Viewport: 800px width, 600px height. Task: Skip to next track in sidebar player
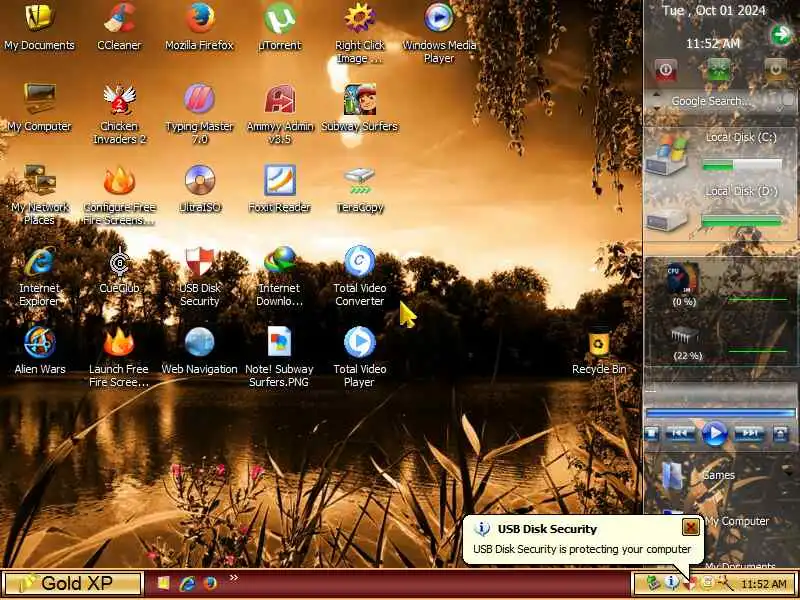coord(749,433)
